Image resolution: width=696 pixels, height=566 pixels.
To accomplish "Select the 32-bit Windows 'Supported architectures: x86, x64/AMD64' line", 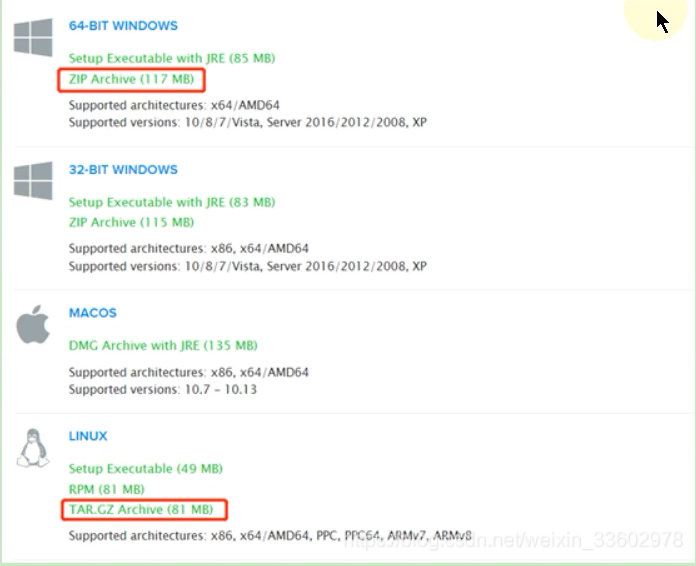I will (x=189, y=248).
